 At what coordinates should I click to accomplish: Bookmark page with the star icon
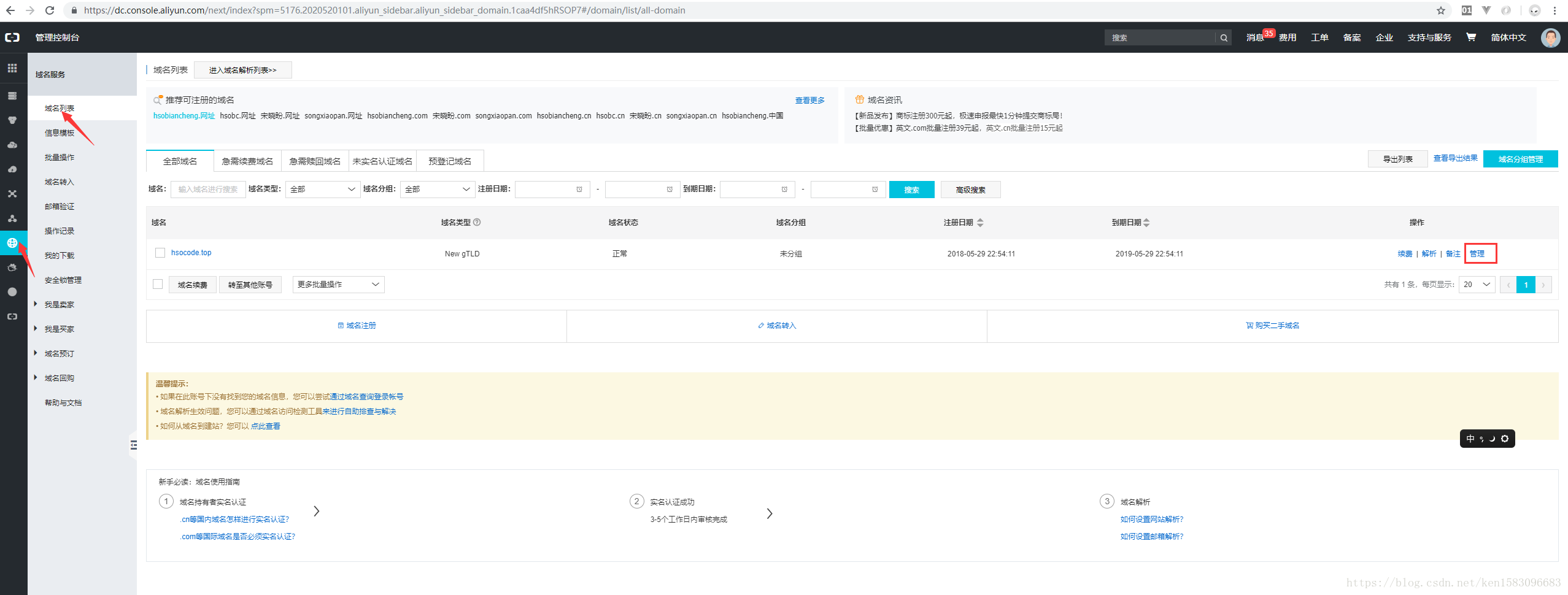[1441, 10]
